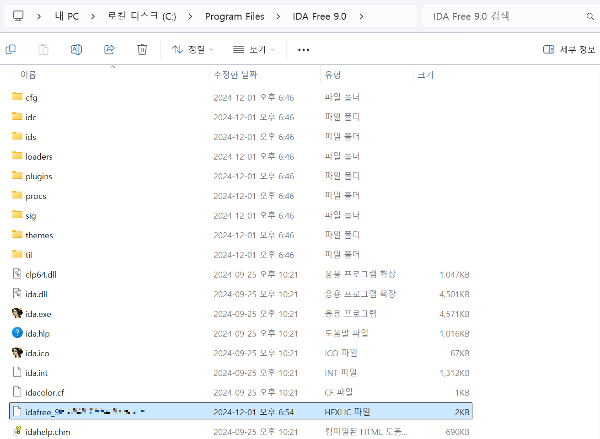Select the procs folder icon
600x439 pixels.
pyautogui.click(x=17, y=195)
